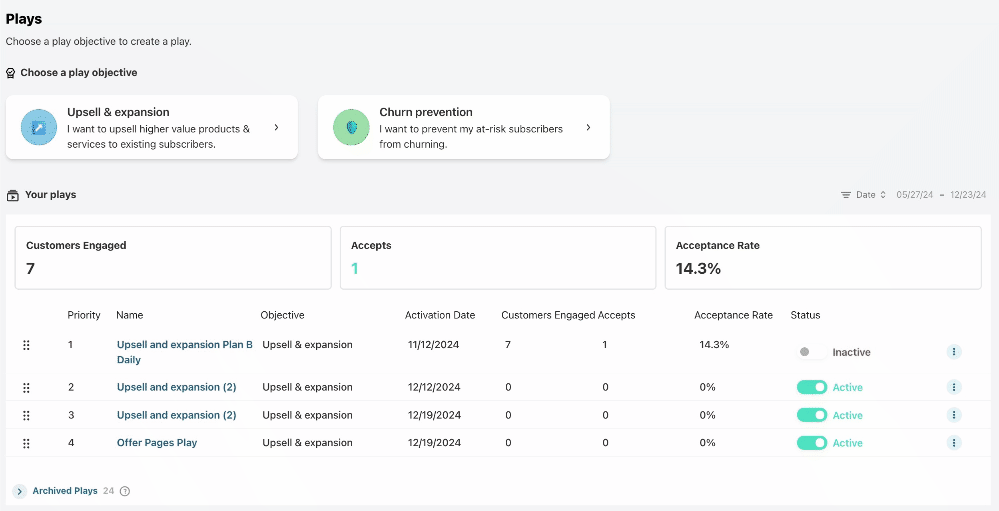Open priority 2 Upsell and expansion (2)
The height and width of the screenshot is (511, 999).
(x=176, y=387)
